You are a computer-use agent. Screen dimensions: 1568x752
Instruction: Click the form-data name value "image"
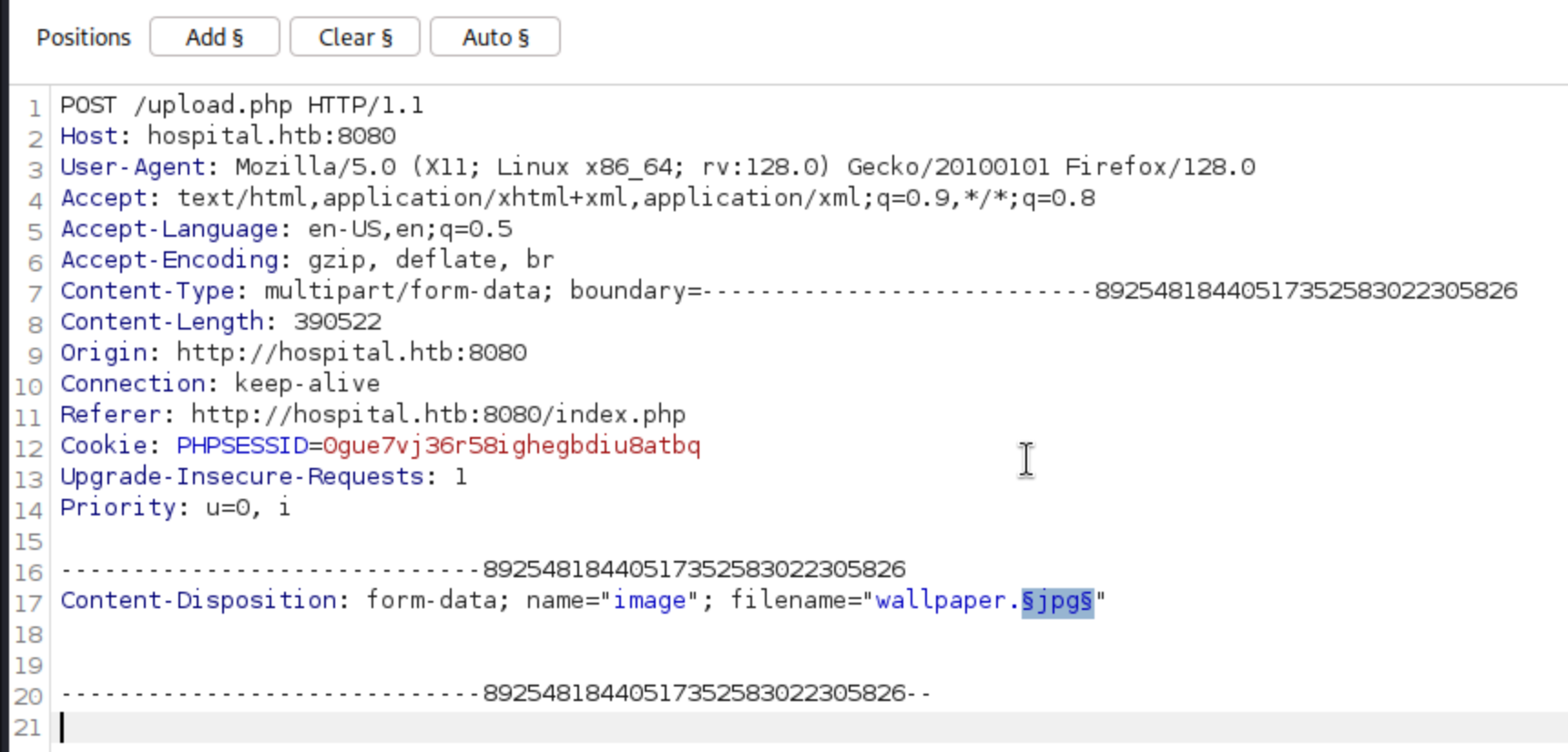point(649,601)
